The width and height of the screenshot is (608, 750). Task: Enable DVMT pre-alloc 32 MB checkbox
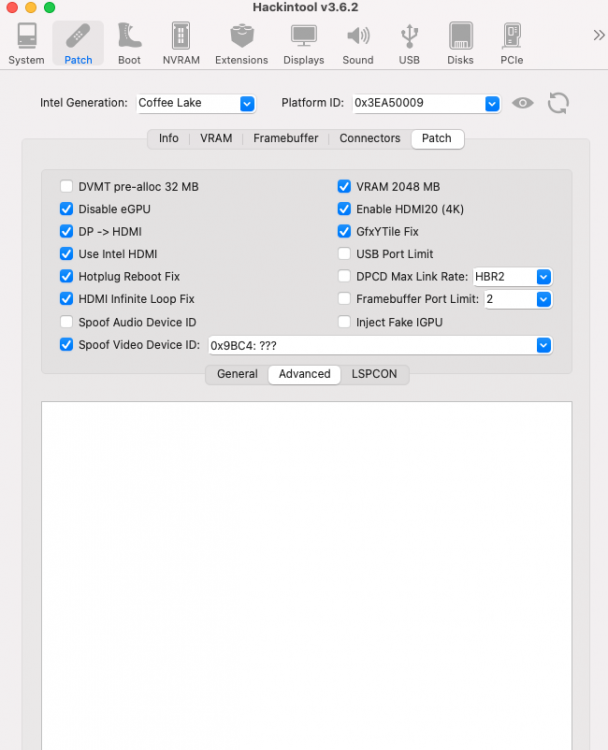coord(66,186)
